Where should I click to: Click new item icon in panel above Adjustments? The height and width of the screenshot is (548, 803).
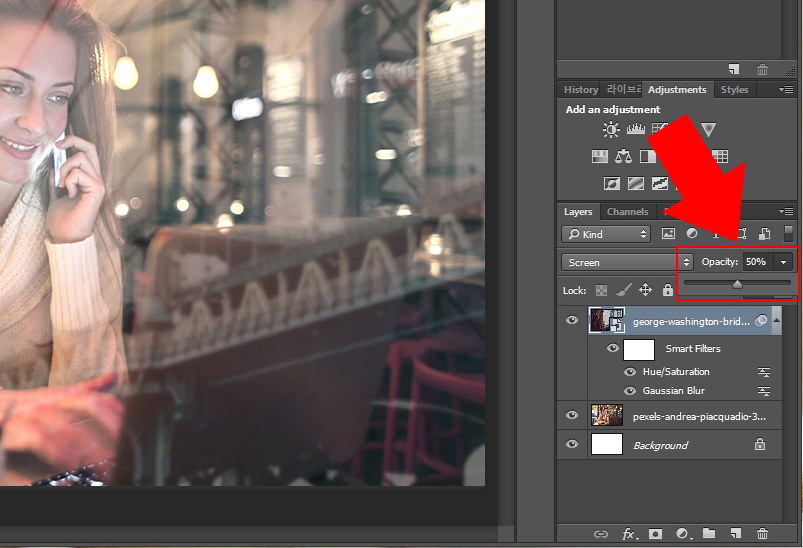point(734,69)
